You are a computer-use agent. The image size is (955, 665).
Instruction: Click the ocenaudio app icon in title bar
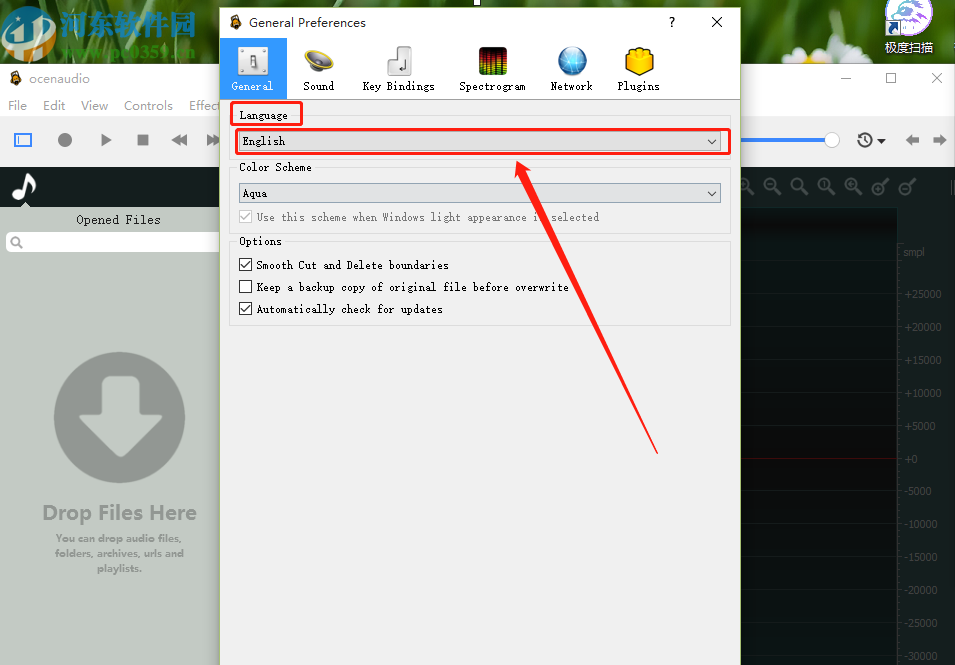point(16,78)
